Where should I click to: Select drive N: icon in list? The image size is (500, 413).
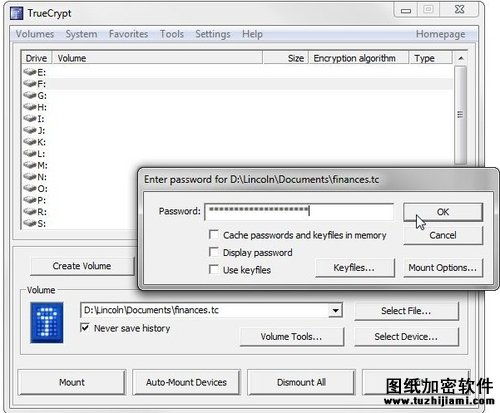point(30,177)
